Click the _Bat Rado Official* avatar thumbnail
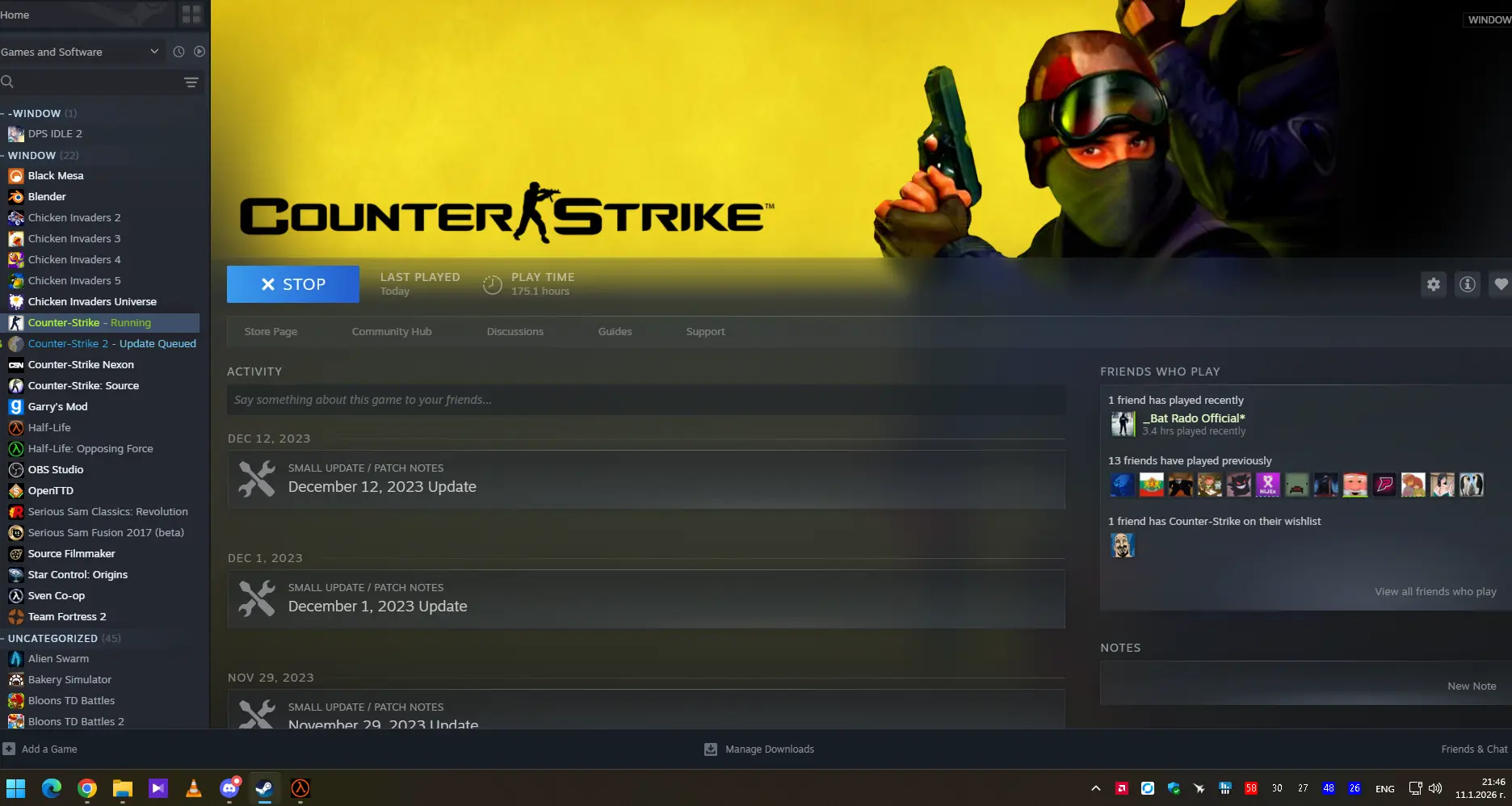This screenshot has width=1512, height=806. (1123, 424)
